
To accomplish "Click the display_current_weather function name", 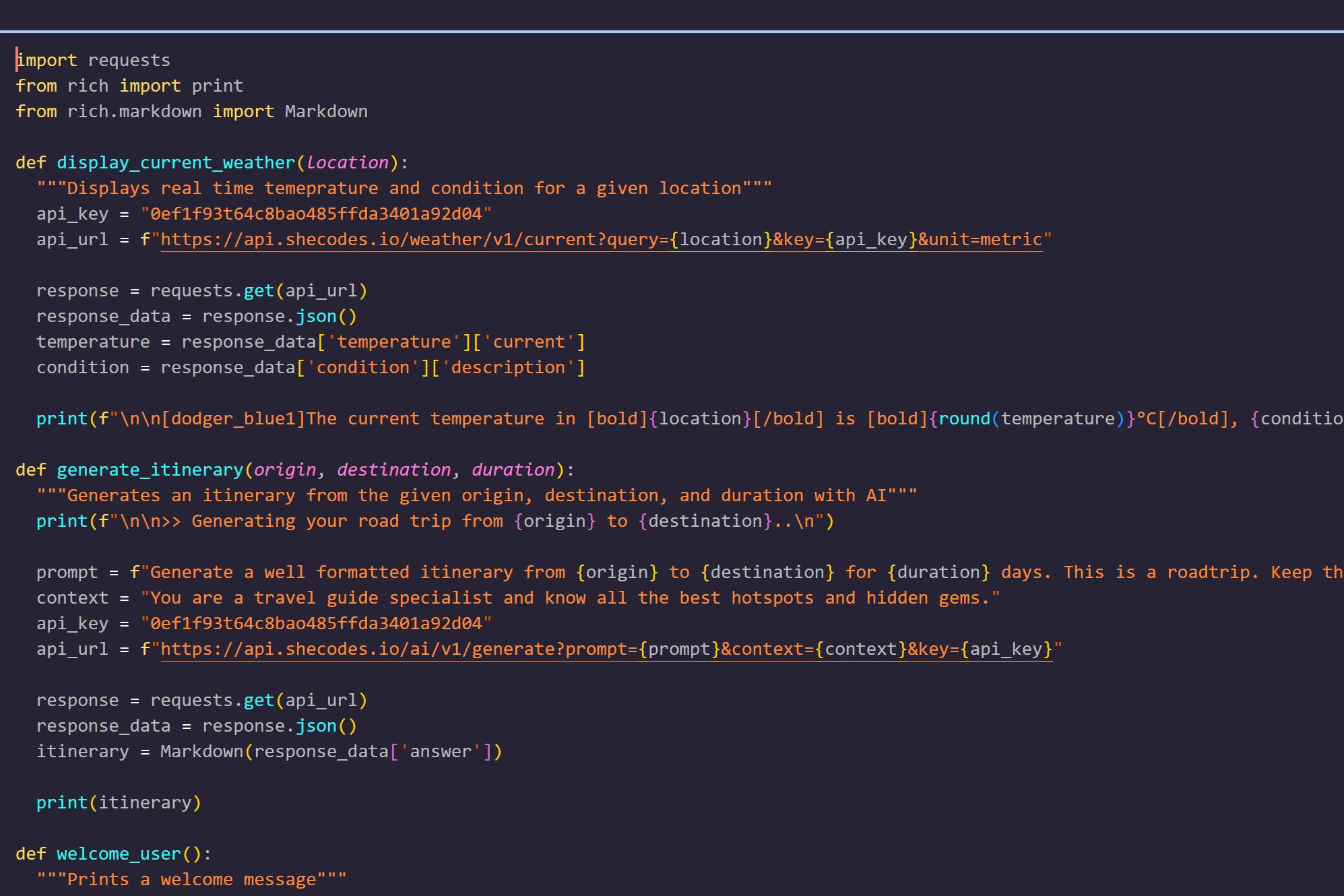I will coord(175,163).
